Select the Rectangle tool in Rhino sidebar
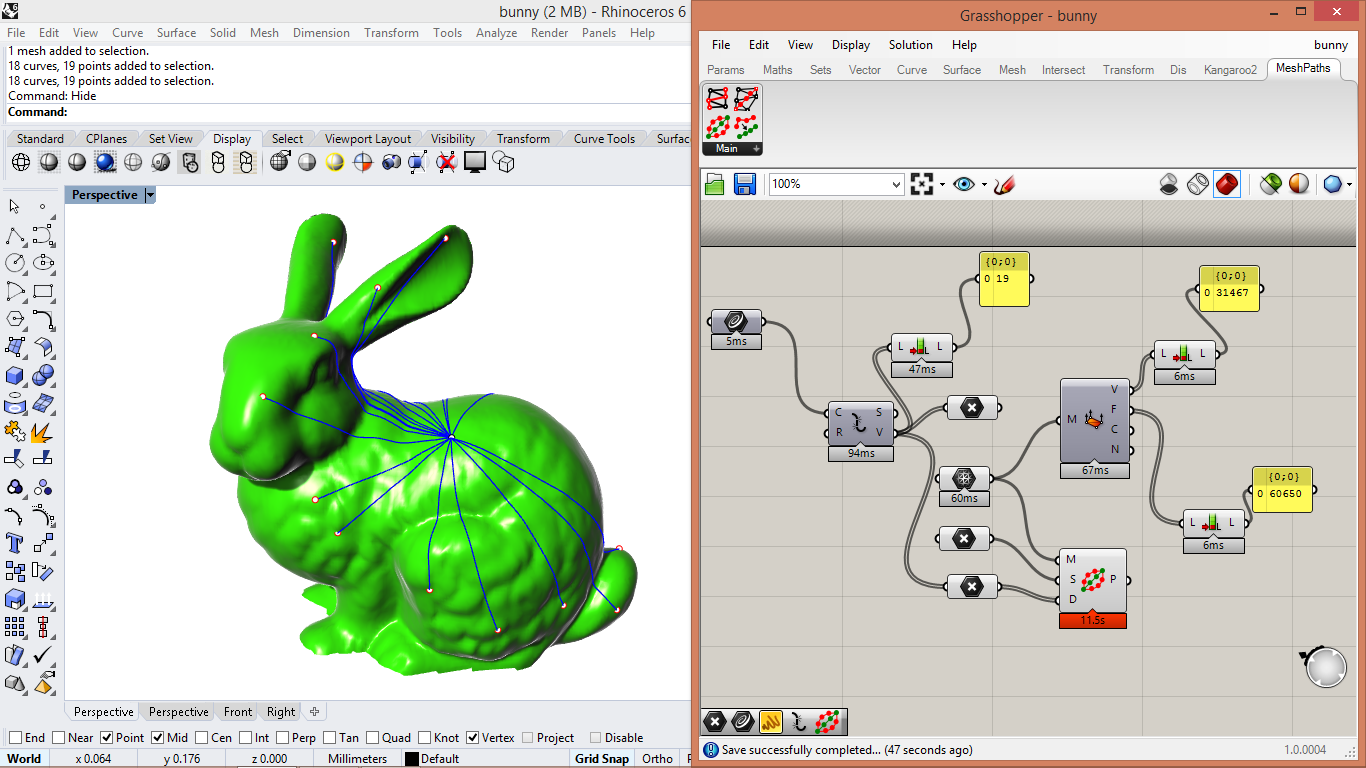The width and height of the screenshot is (1366, 768). coord(43,292)
